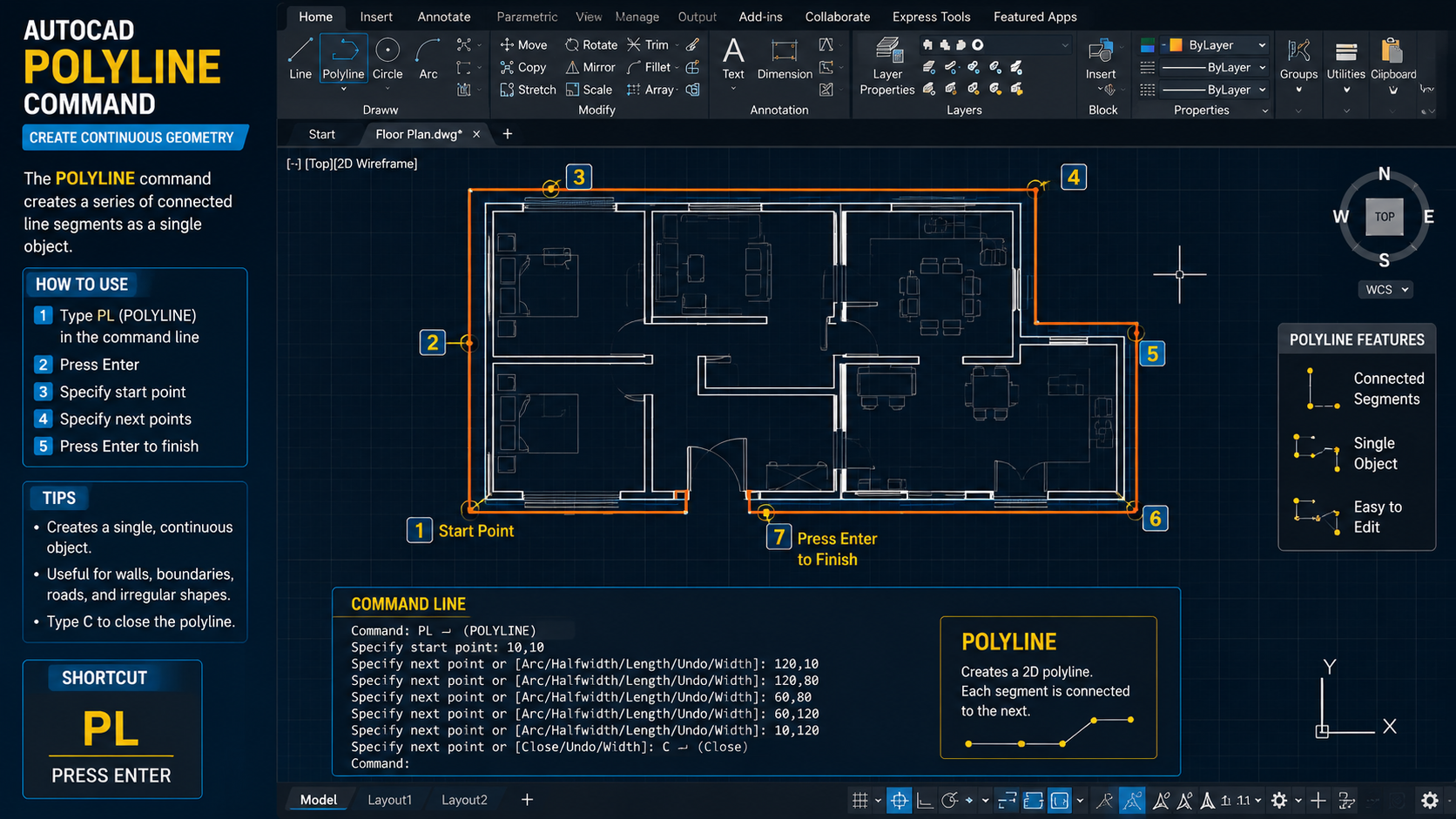Image resolution: width=1456 pixels, height=819 pixels.
Task: Click the TOP face of the ViewCube
Action: click(1385, 217)
